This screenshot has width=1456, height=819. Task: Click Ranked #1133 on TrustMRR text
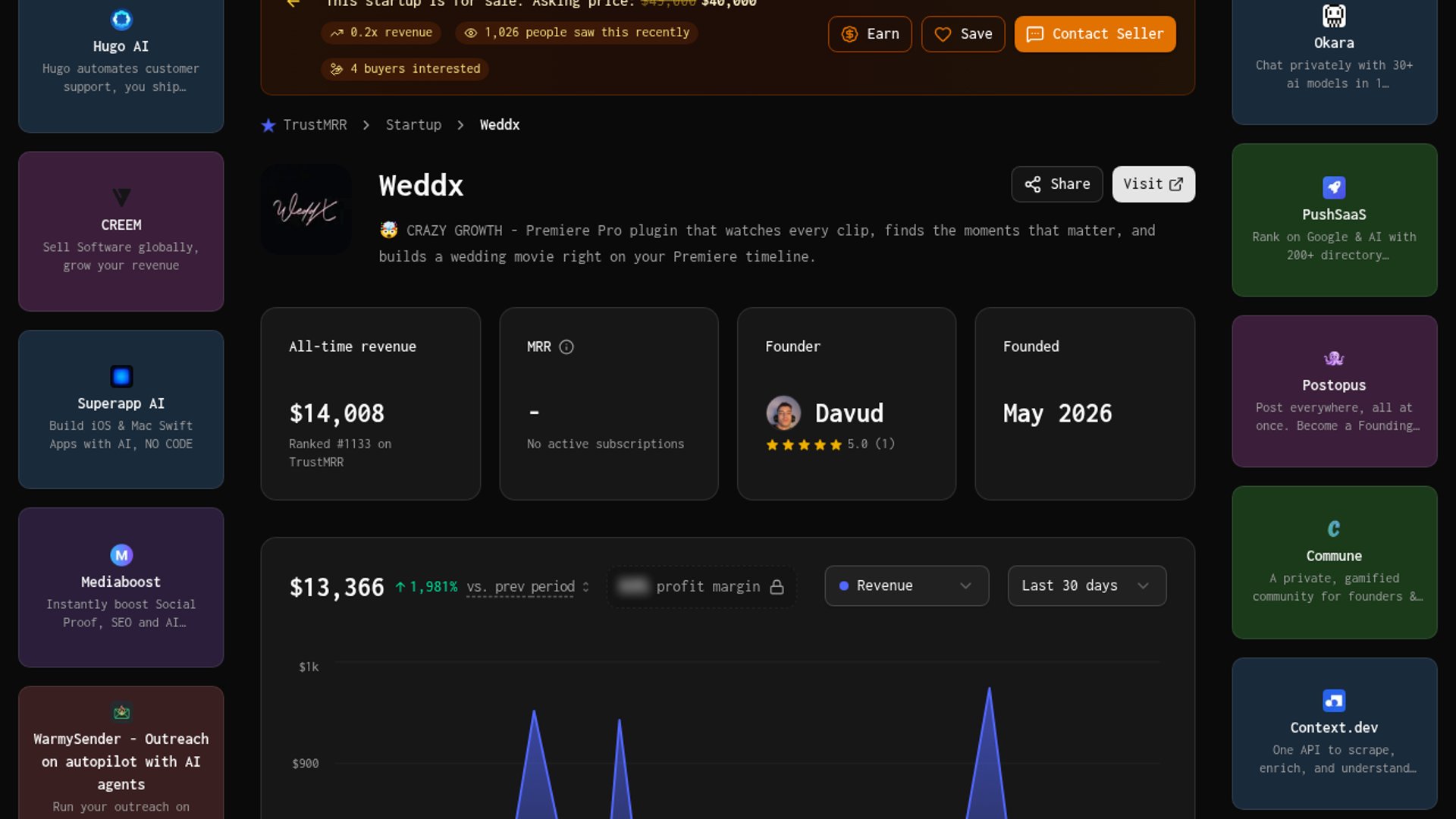click(x=340, y=453)
